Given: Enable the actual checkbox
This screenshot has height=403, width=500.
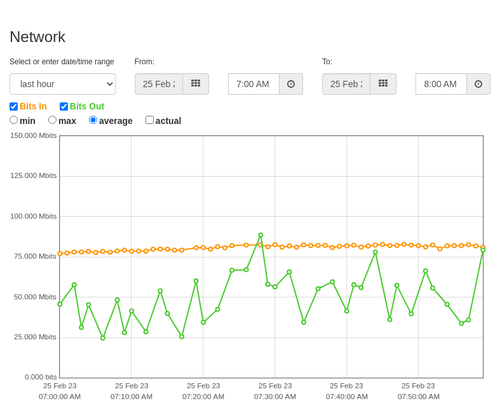Looking at the screenshot, I should [x=149, y=120].
